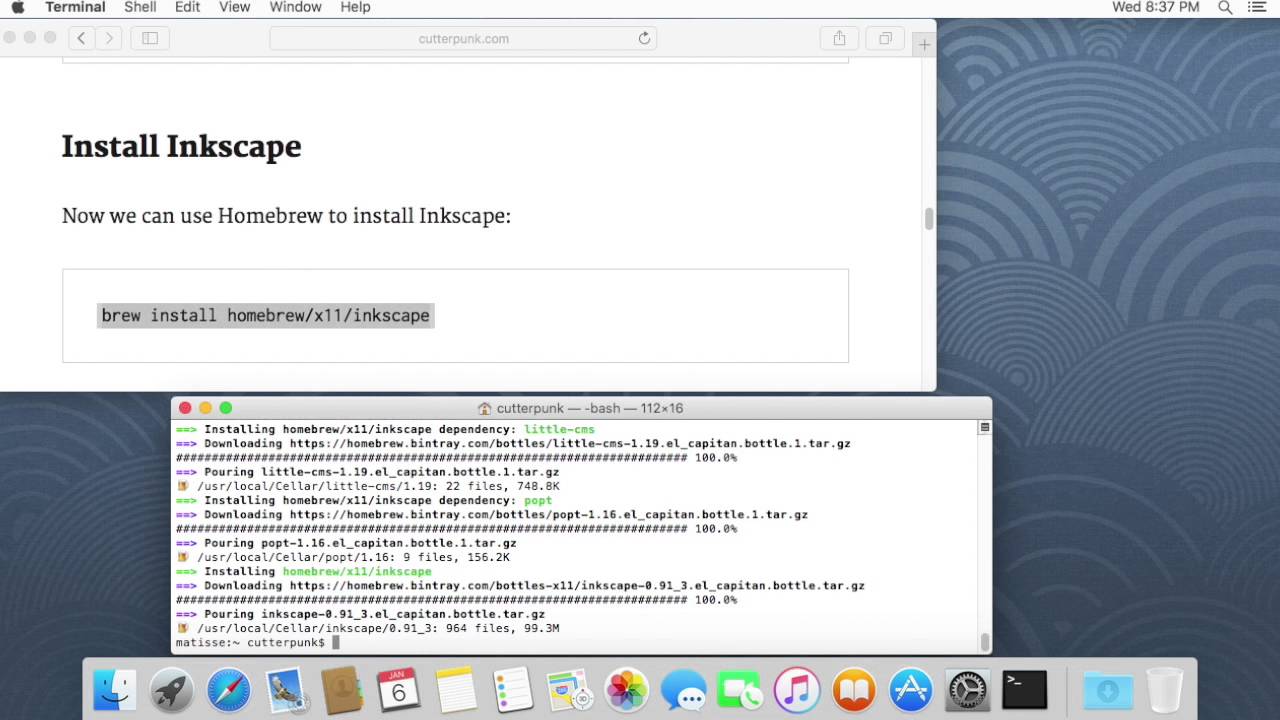Go forward in Safari
Viewport: 1280px width, 720px height.
pyautogui.click(x=109, y=38)
